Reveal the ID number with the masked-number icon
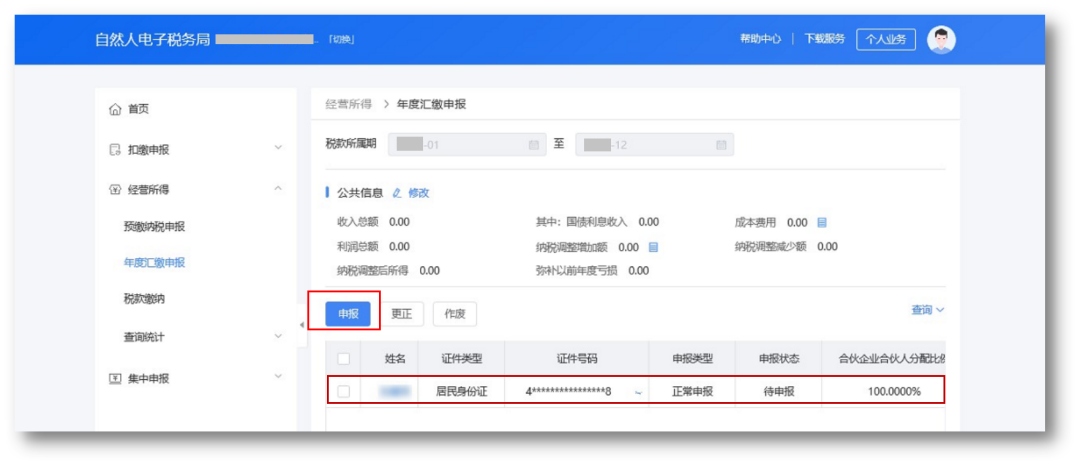Viewport: 1080px width, 467px height. pos(638,392)
